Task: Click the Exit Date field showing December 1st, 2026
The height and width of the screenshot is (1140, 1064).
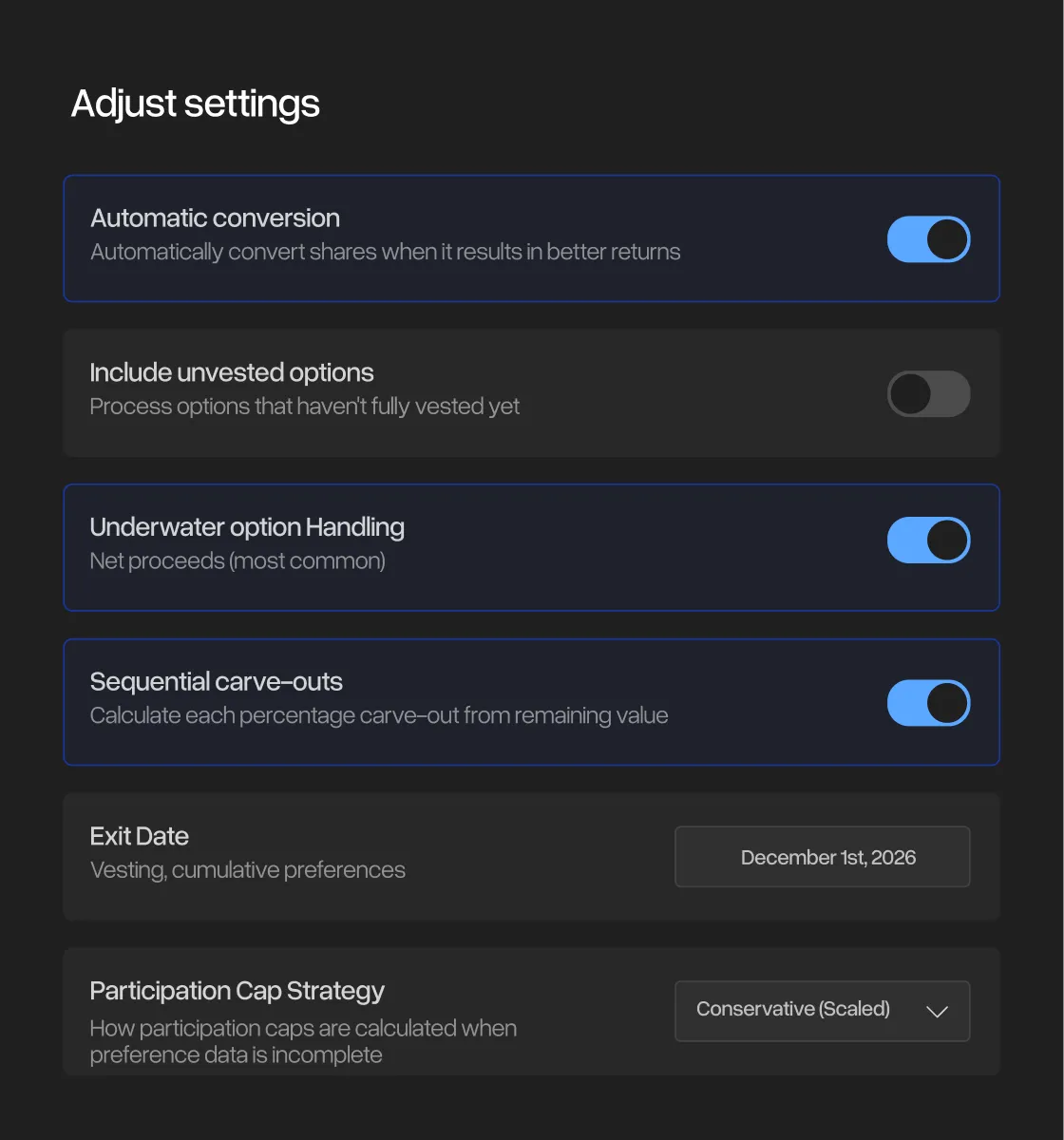Action: [822, 857]
